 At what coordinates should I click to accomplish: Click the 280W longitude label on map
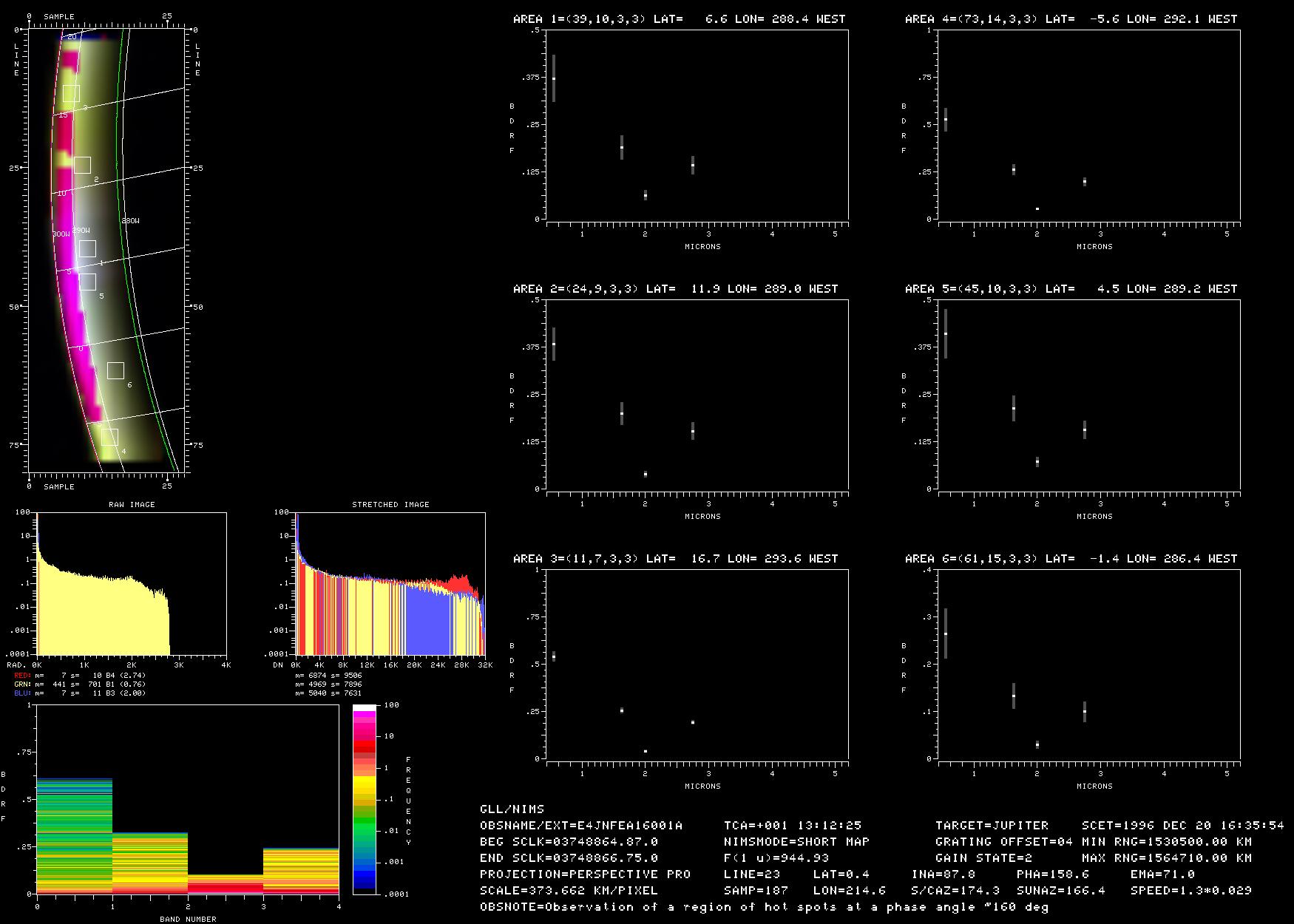130,221
